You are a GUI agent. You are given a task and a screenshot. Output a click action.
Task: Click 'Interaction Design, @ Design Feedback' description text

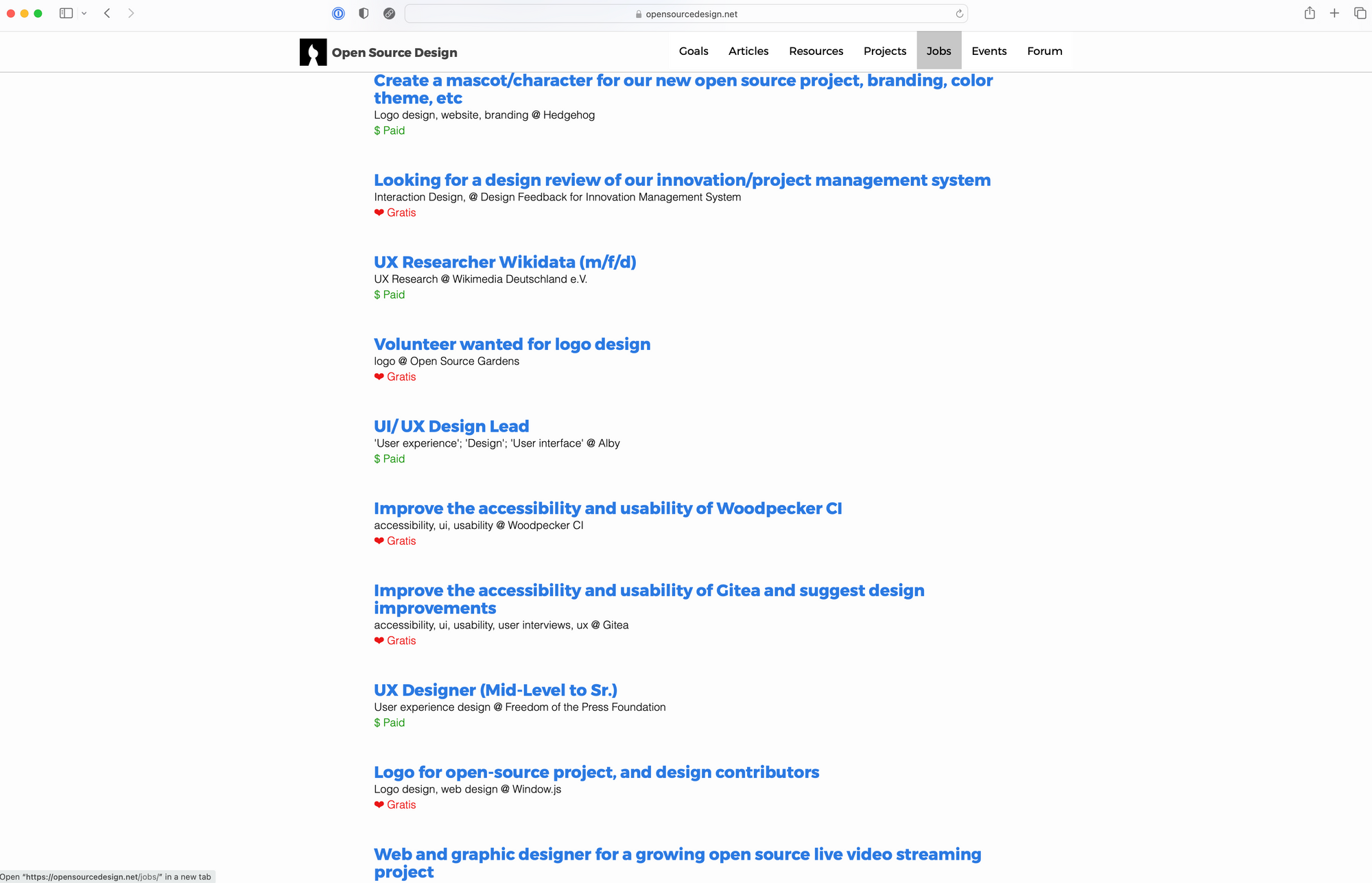[557, 197]
